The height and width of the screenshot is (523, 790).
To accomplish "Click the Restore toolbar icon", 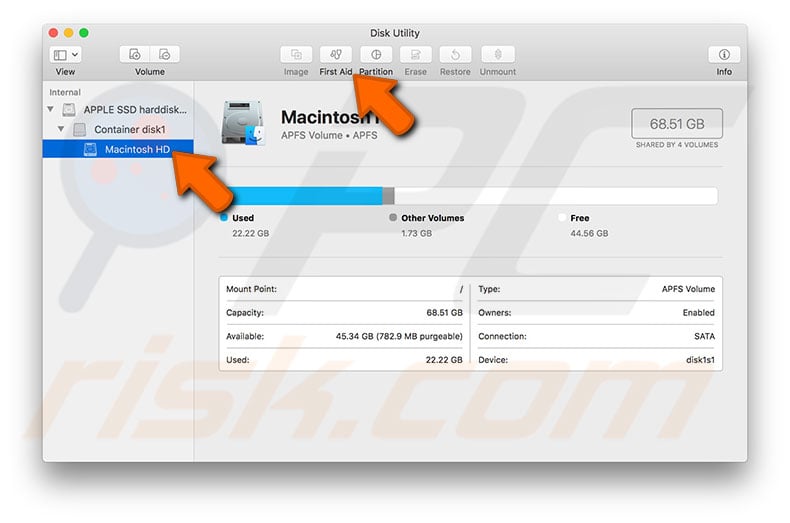I will pyautogui.click(x=455, y=54).
